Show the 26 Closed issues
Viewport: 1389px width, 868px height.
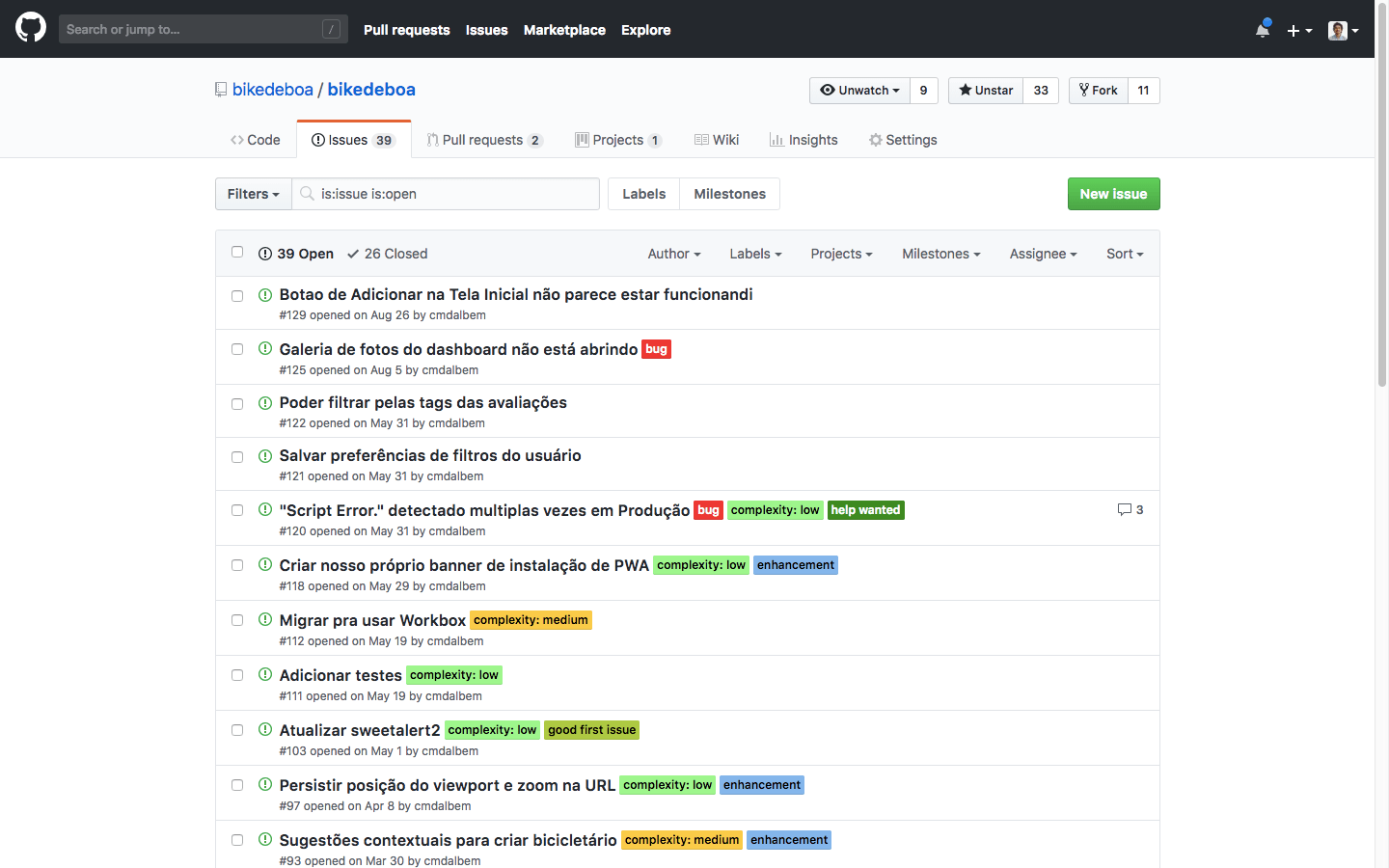387,254
